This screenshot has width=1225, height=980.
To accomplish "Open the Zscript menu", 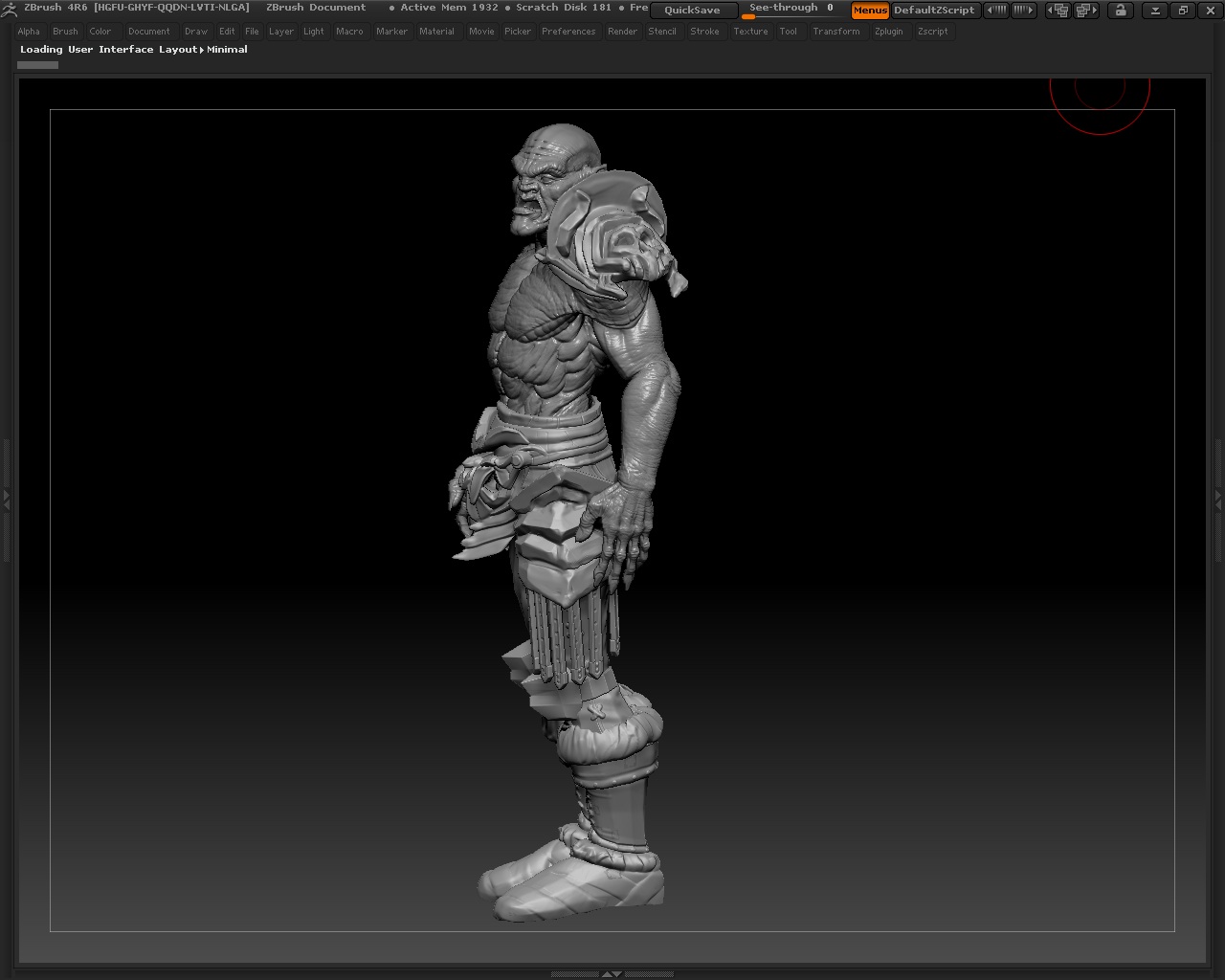I will click(x=933, y=32).
